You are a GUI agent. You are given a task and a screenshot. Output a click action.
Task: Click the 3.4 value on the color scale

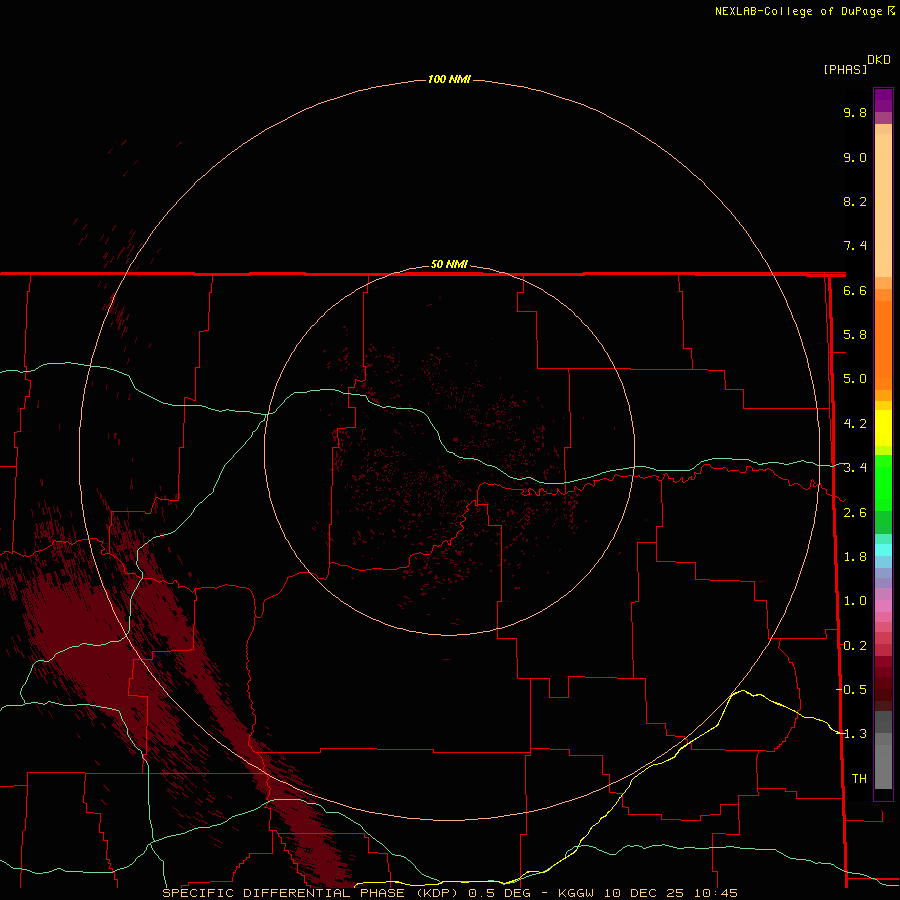[x=855, y=468]
